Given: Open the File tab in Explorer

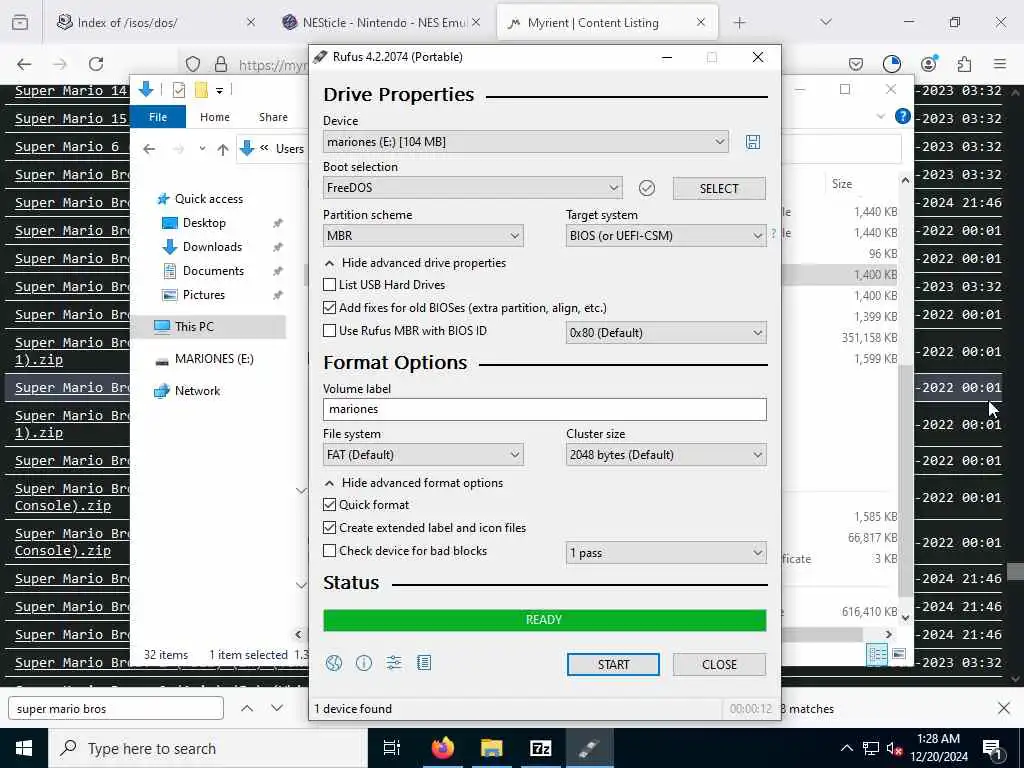Looking at the screenshot, I should click(x=158, y=117).
